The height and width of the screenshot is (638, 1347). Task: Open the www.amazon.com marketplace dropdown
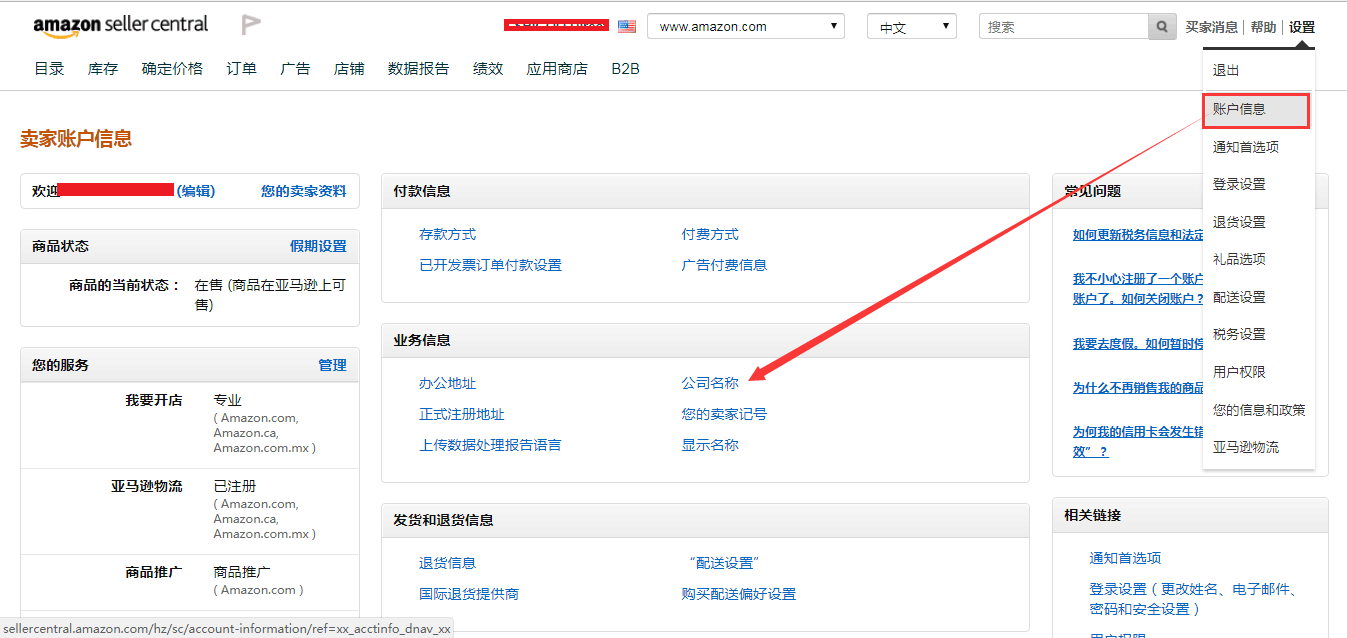click(x=746, y=27)
